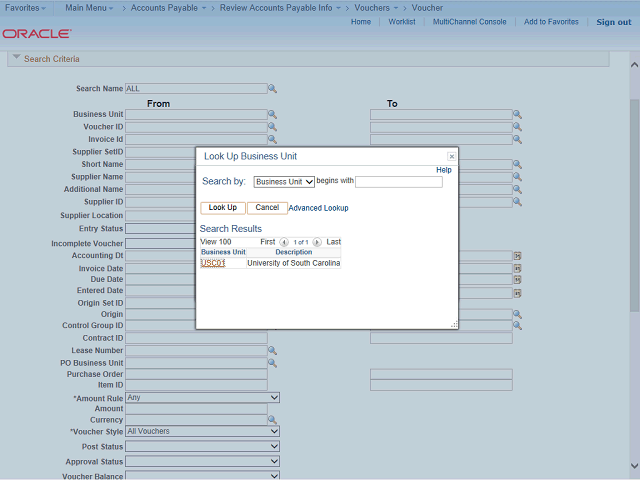
Task: Click the Search Name lookup magnifier icon
Action: [x=272, y=89]
